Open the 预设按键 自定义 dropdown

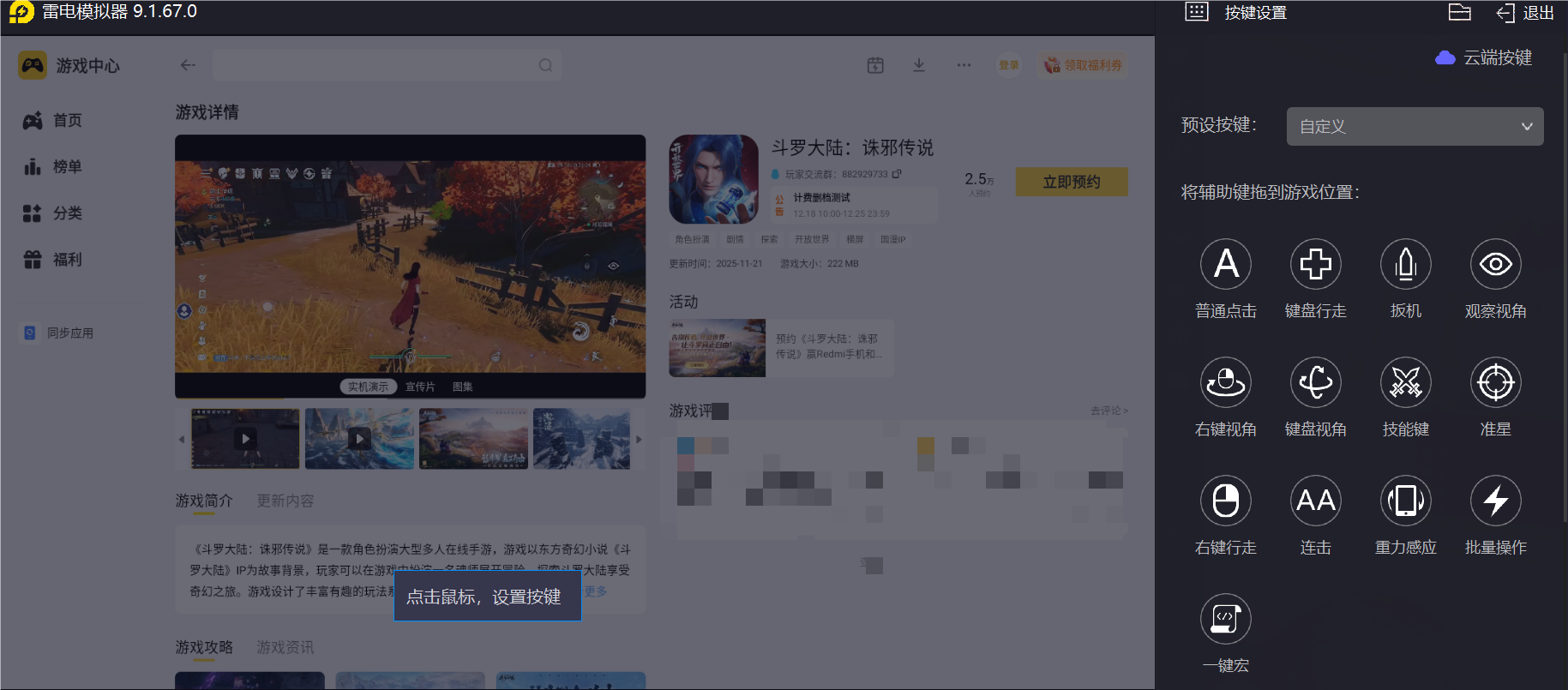pos(1415,126)
